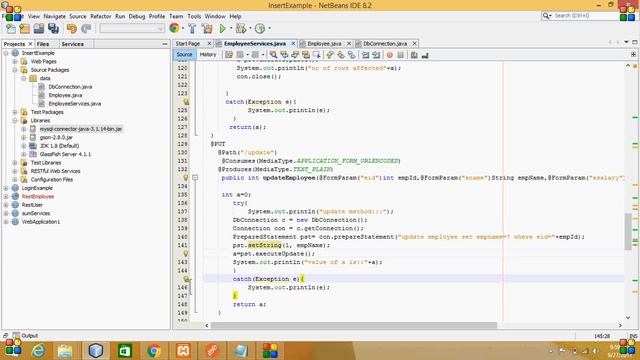
Task: Click the Previous Bookmark icon
Action: pos(330,55)
